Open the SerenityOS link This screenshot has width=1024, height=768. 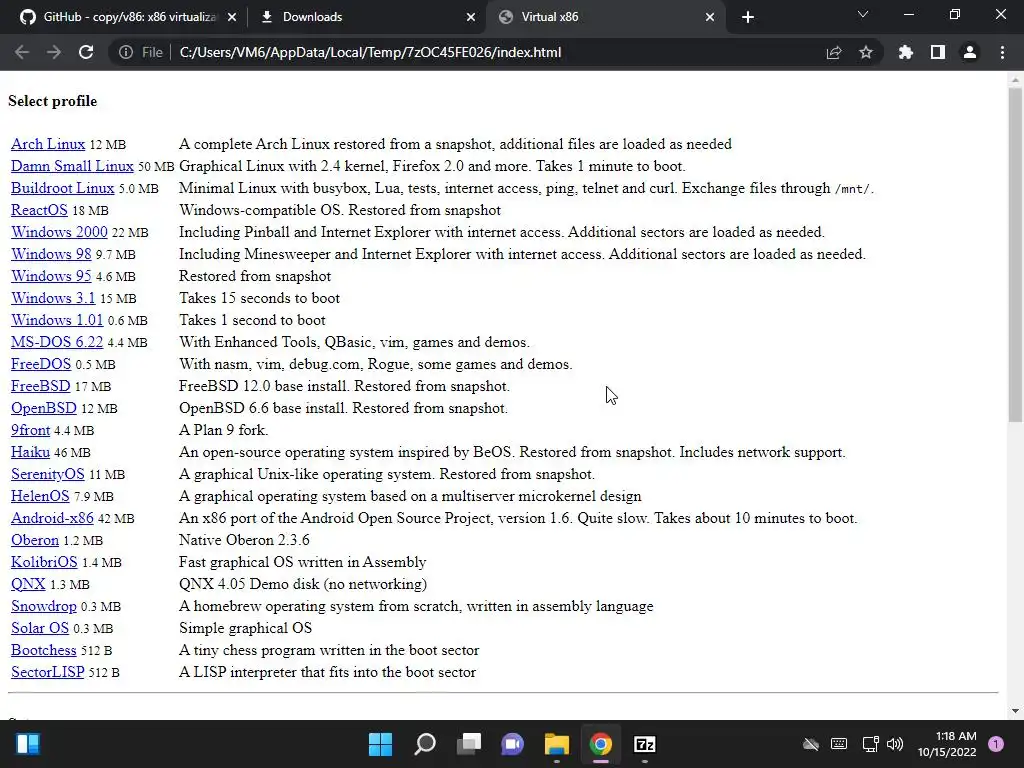[48, 474]
